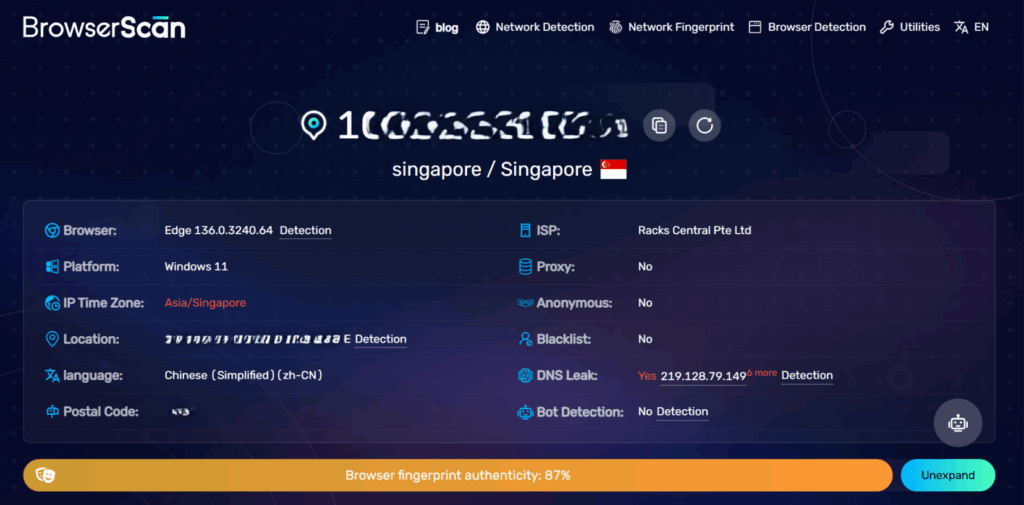Click the Proxy database icon
Screen dimensions: 1024x505
point(525,267)
